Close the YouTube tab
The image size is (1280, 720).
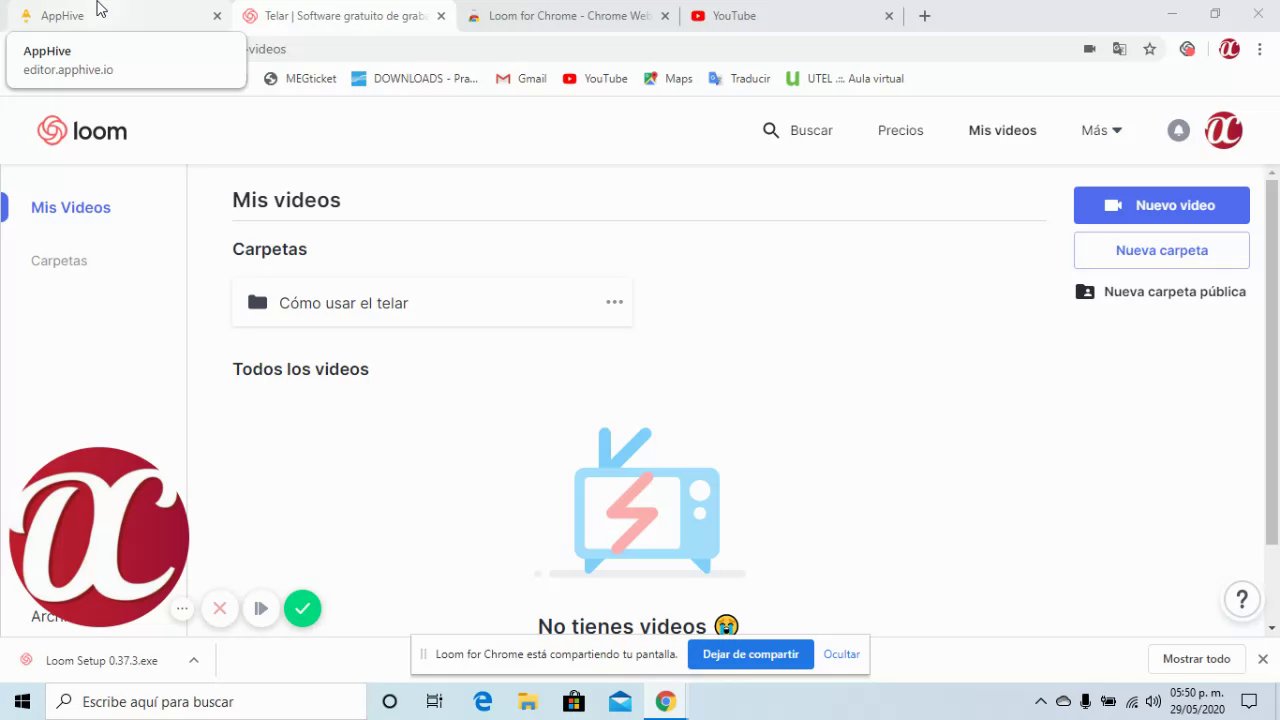point(889,16)
